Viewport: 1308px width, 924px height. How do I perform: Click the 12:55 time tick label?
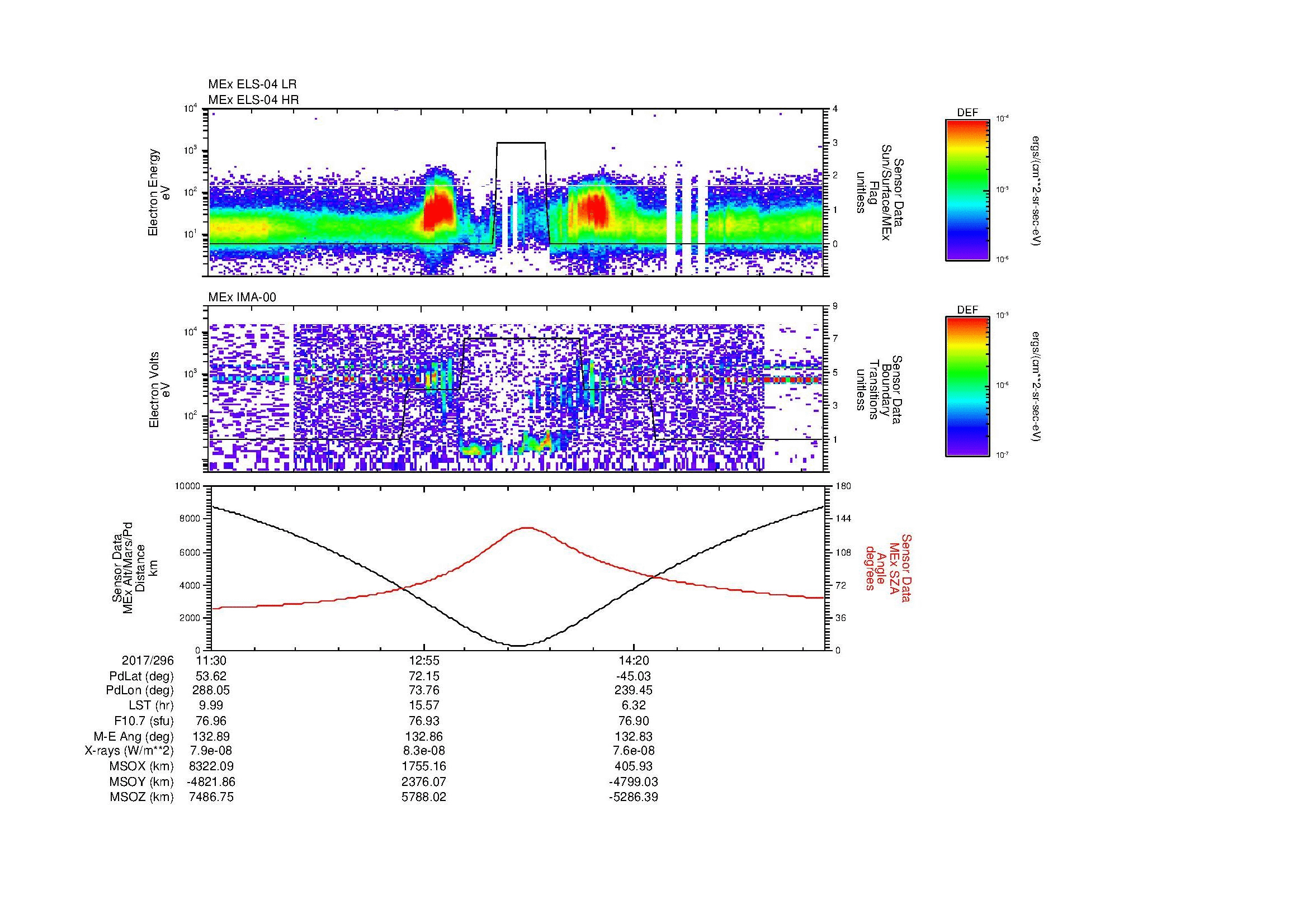click(x=424, y=660)
